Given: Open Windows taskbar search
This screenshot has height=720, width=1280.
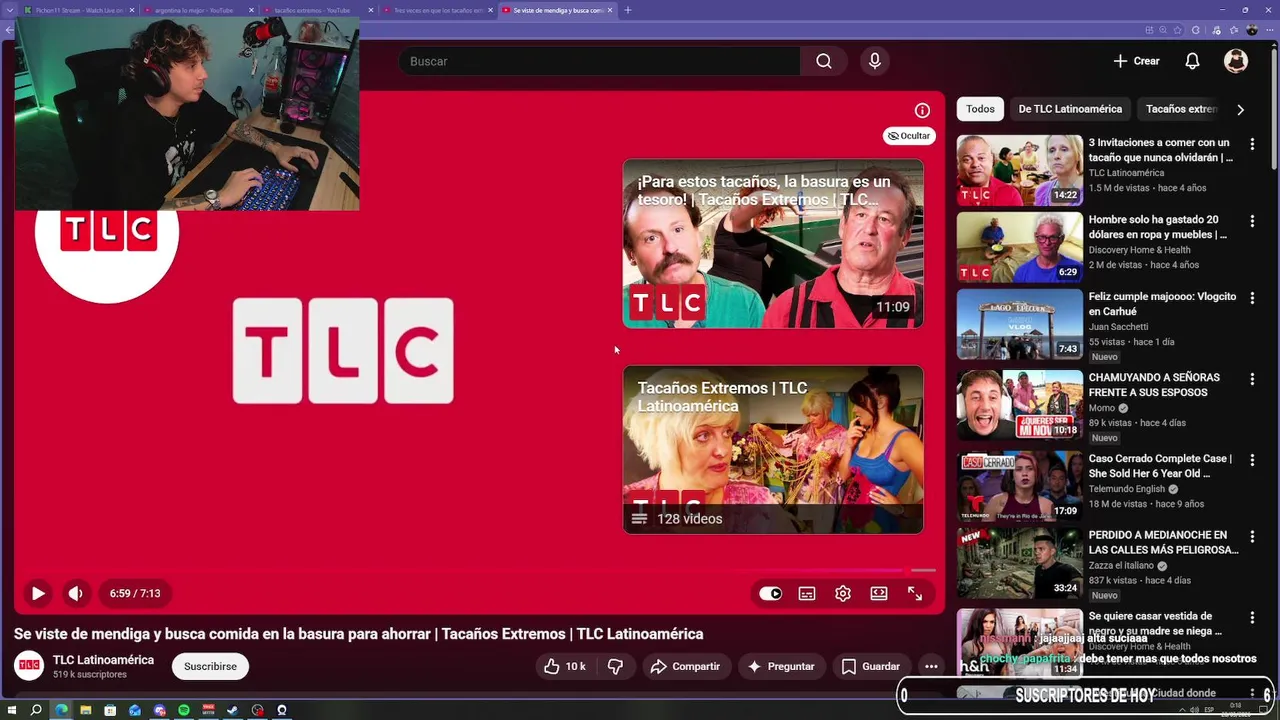Looking at the screenshot, I should point(36,710).
